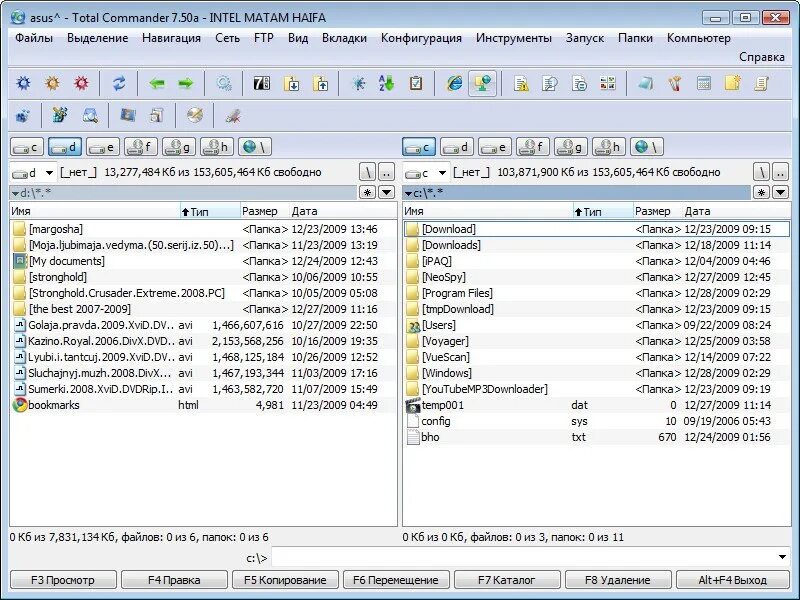
Task: Open the Справка menu
Action: pos(762,57)
